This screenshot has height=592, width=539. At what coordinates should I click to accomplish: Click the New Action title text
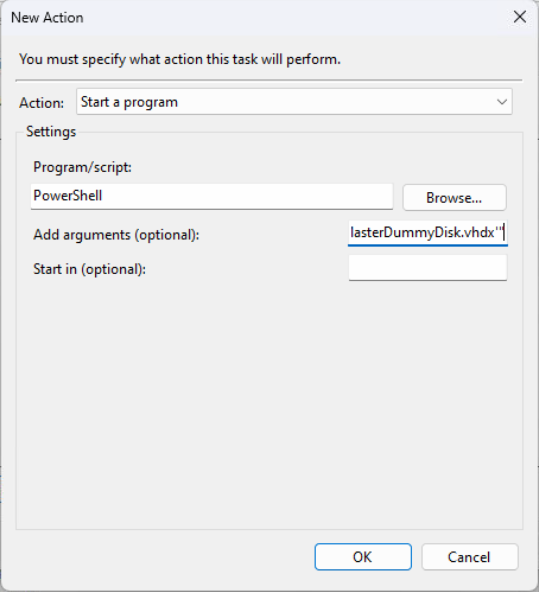[x=47, y=18]
